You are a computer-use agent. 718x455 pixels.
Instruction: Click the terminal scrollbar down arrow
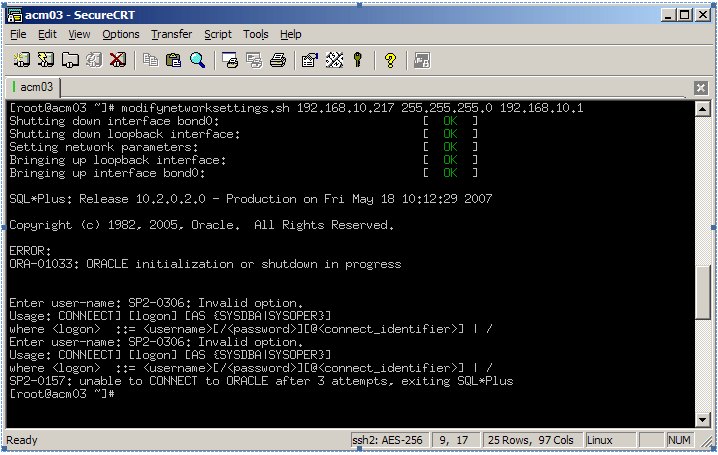tap(702, 419)
